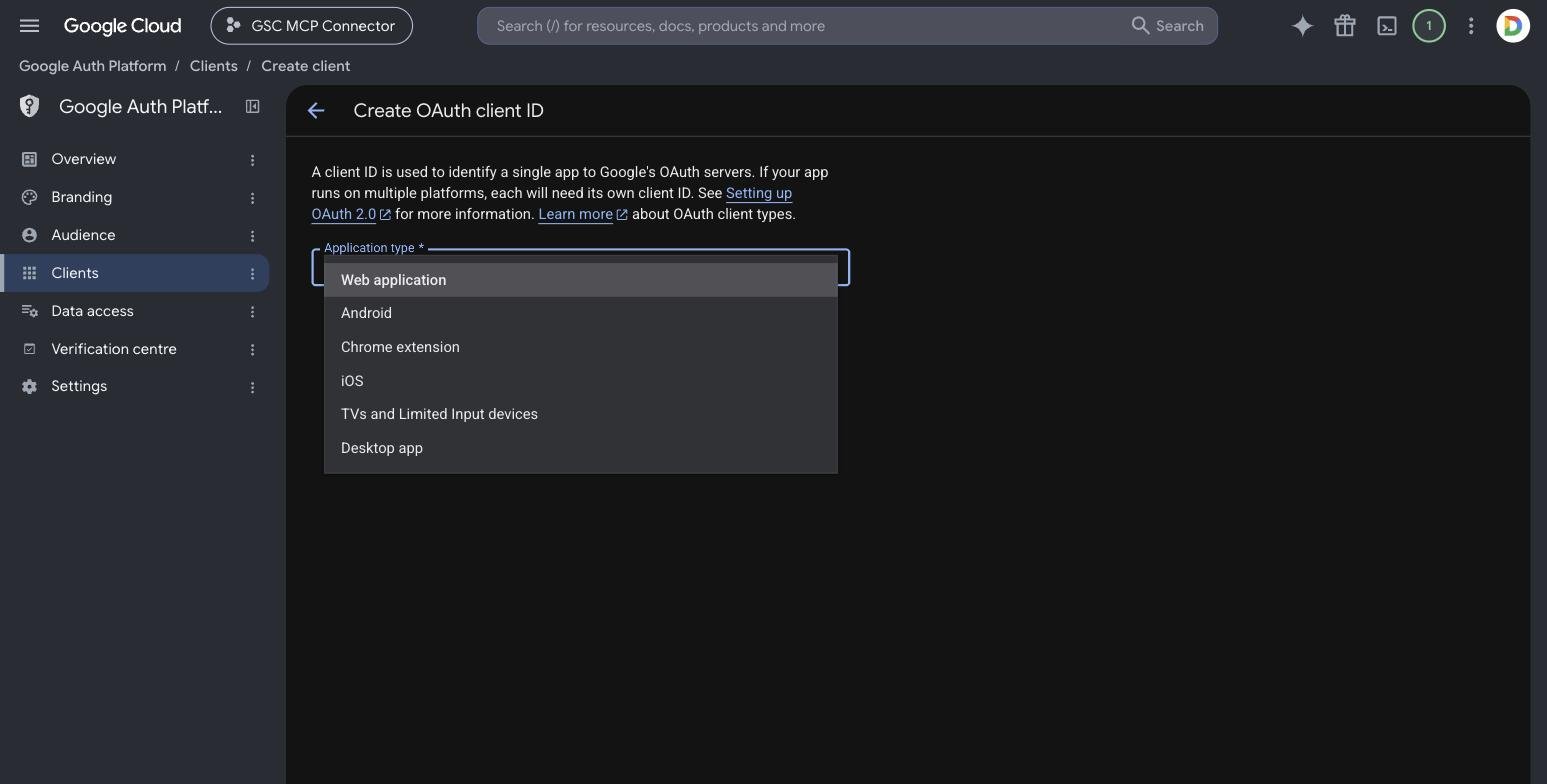1547x784 pixels.
Task: Choose iOS application type
Action: pyautogui.click(x=580, y=381)
